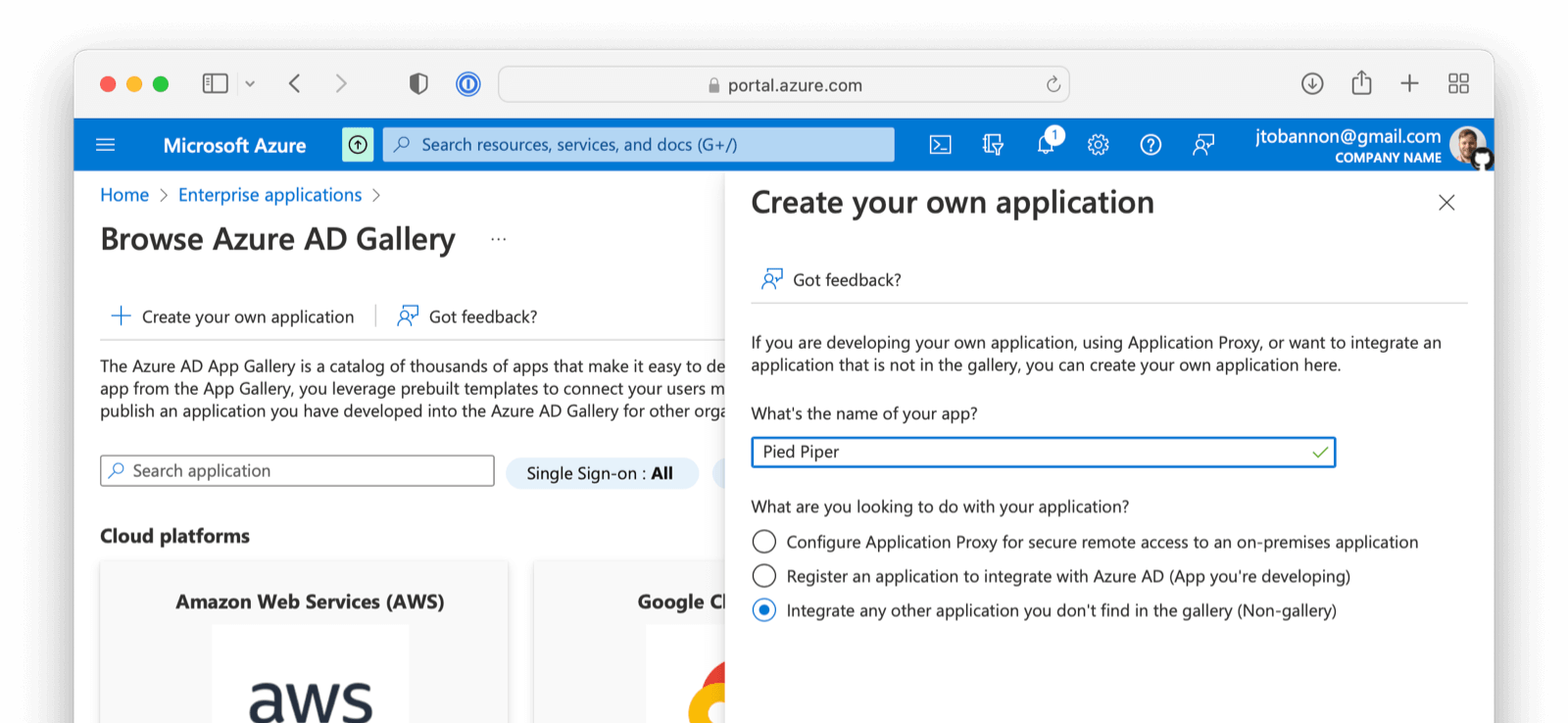Open the ellipsis menu next to Browse Azure AD Gallery
Image resolution: width=1568 pixels, height=723 pixels.
click(499, 239)
